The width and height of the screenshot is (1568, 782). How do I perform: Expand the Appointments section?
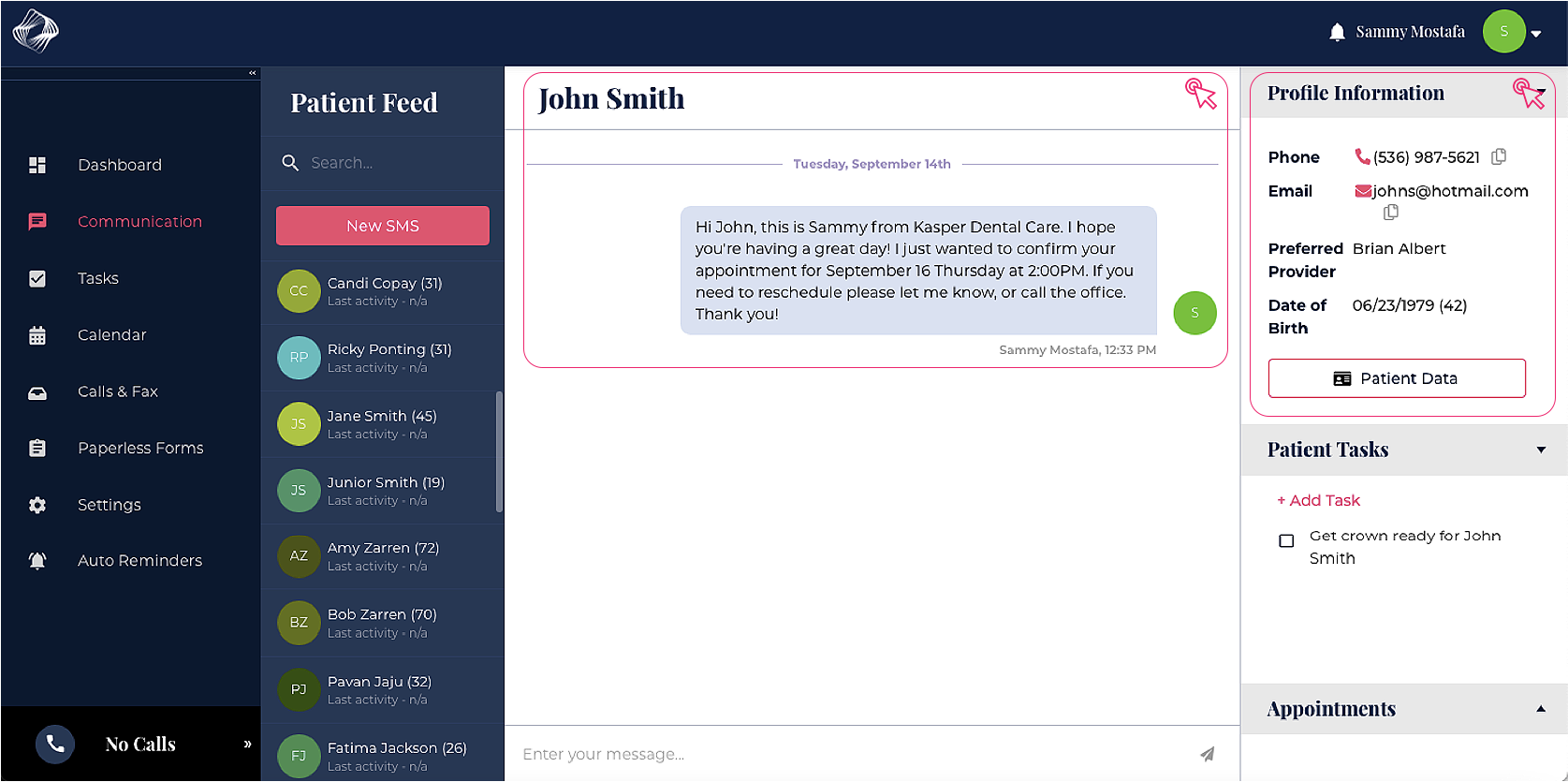click(1541, 709)
